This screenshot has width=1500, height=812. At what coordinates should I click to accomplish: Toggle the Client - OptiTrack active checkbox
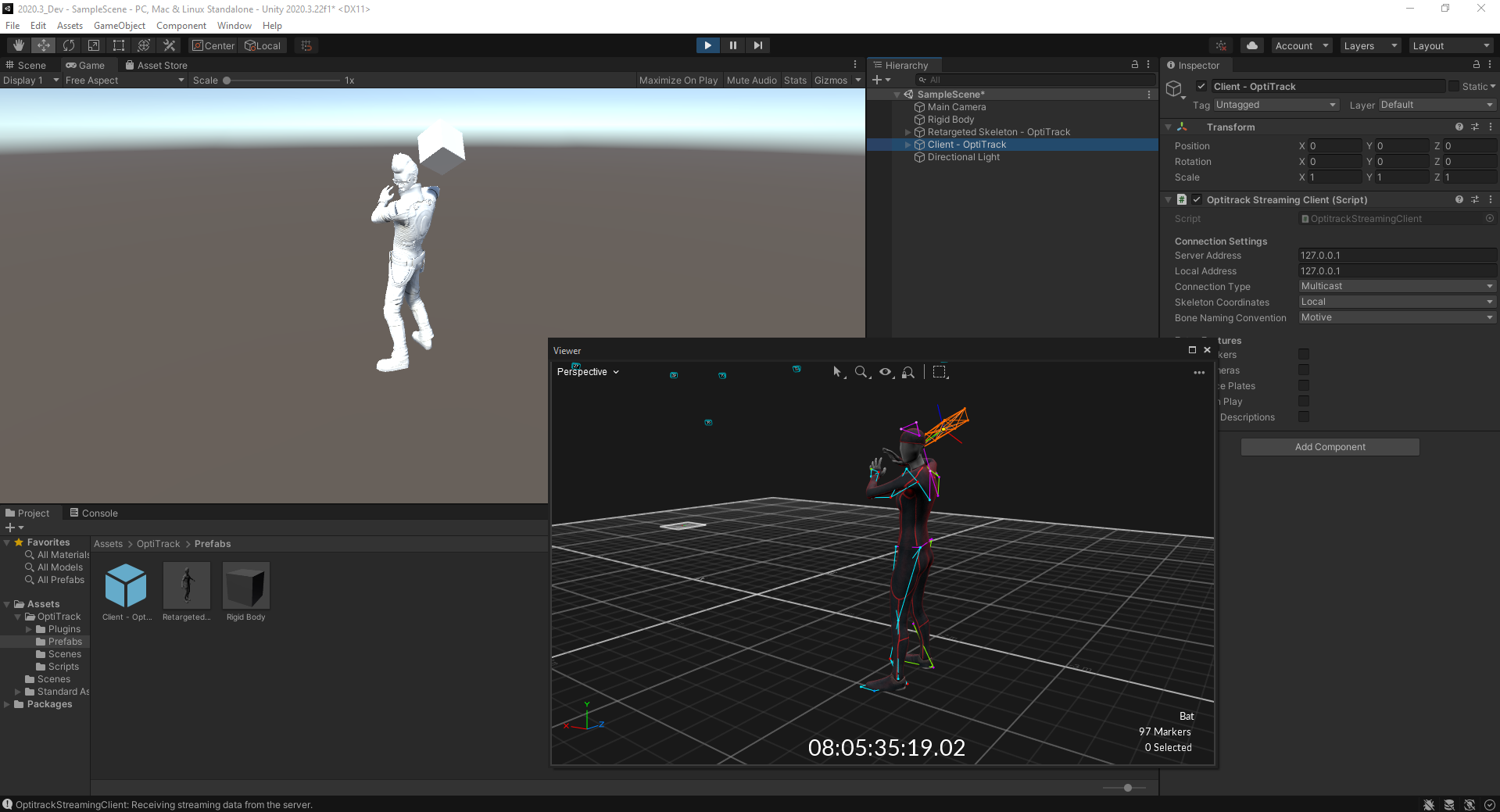pyautogui.click(x=1201, y=87)
